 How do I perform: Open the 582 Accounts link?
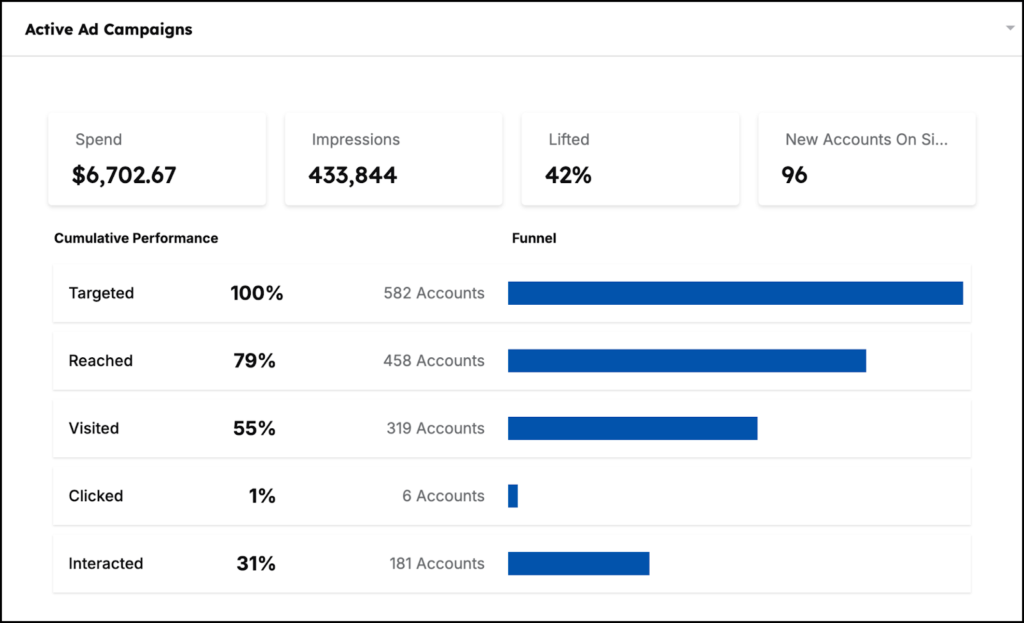point(434,293)
